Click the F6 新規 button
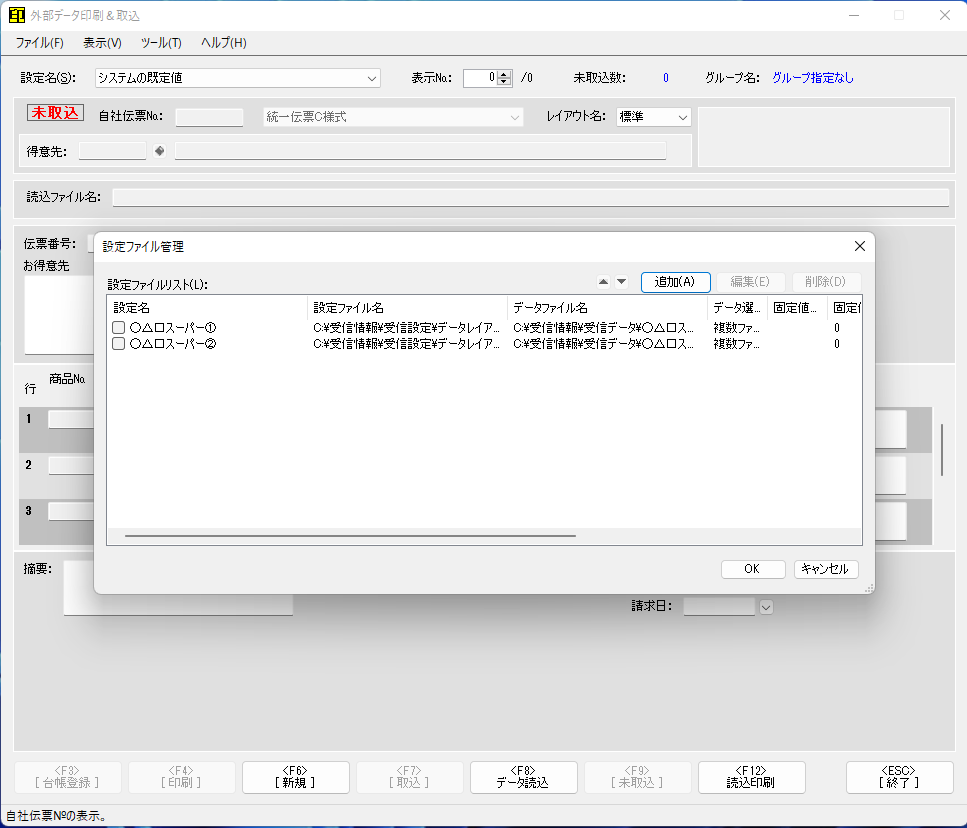 (295, 777)
